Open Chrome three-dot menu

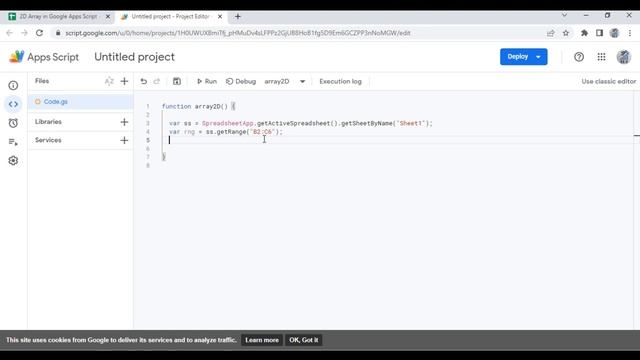[630, 33]
